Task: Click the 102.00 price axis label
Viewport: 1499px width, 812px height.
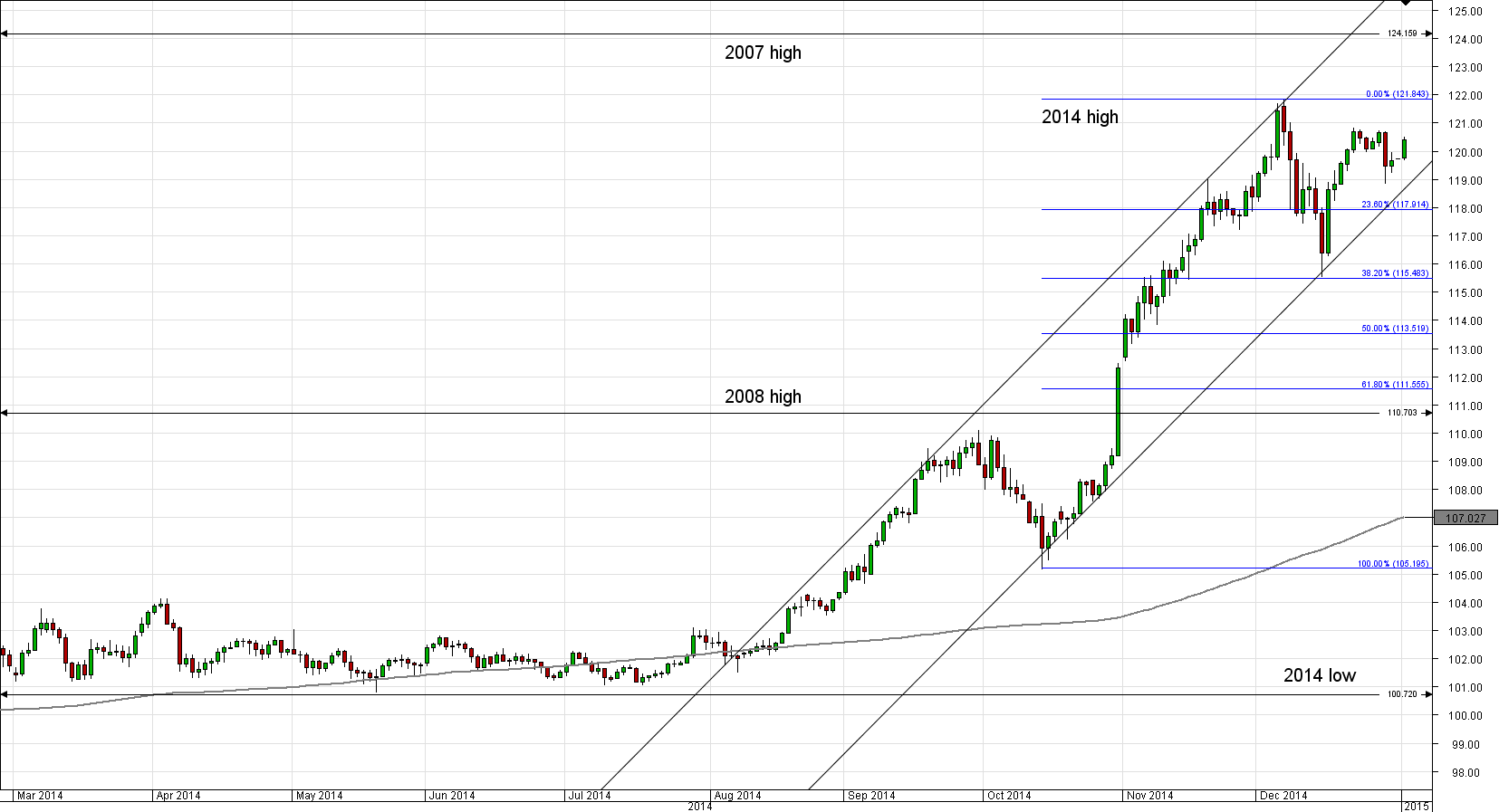Action: pyautogui.click(x=1465, y=660)
